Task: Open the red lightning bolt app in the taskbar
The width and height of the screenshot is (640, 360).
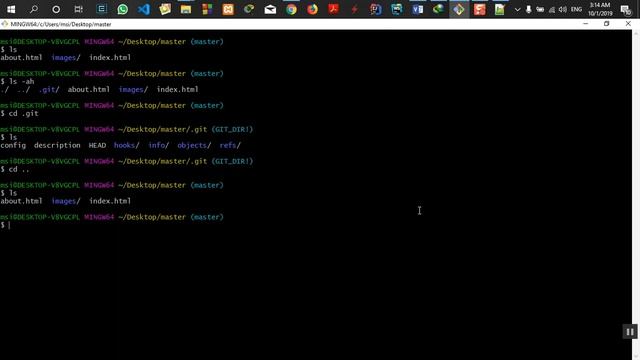Action: pos(354,9)
